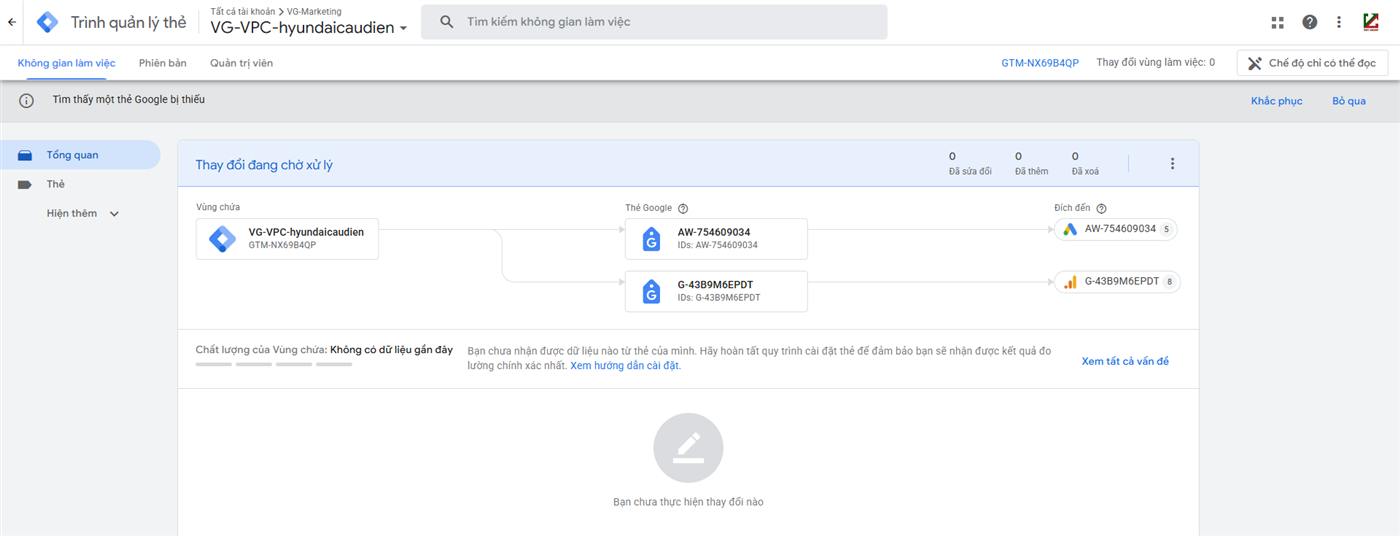Click the Tag Manager logo icon
This screenshot has height=536, width=1400.
tap(47, 22)
